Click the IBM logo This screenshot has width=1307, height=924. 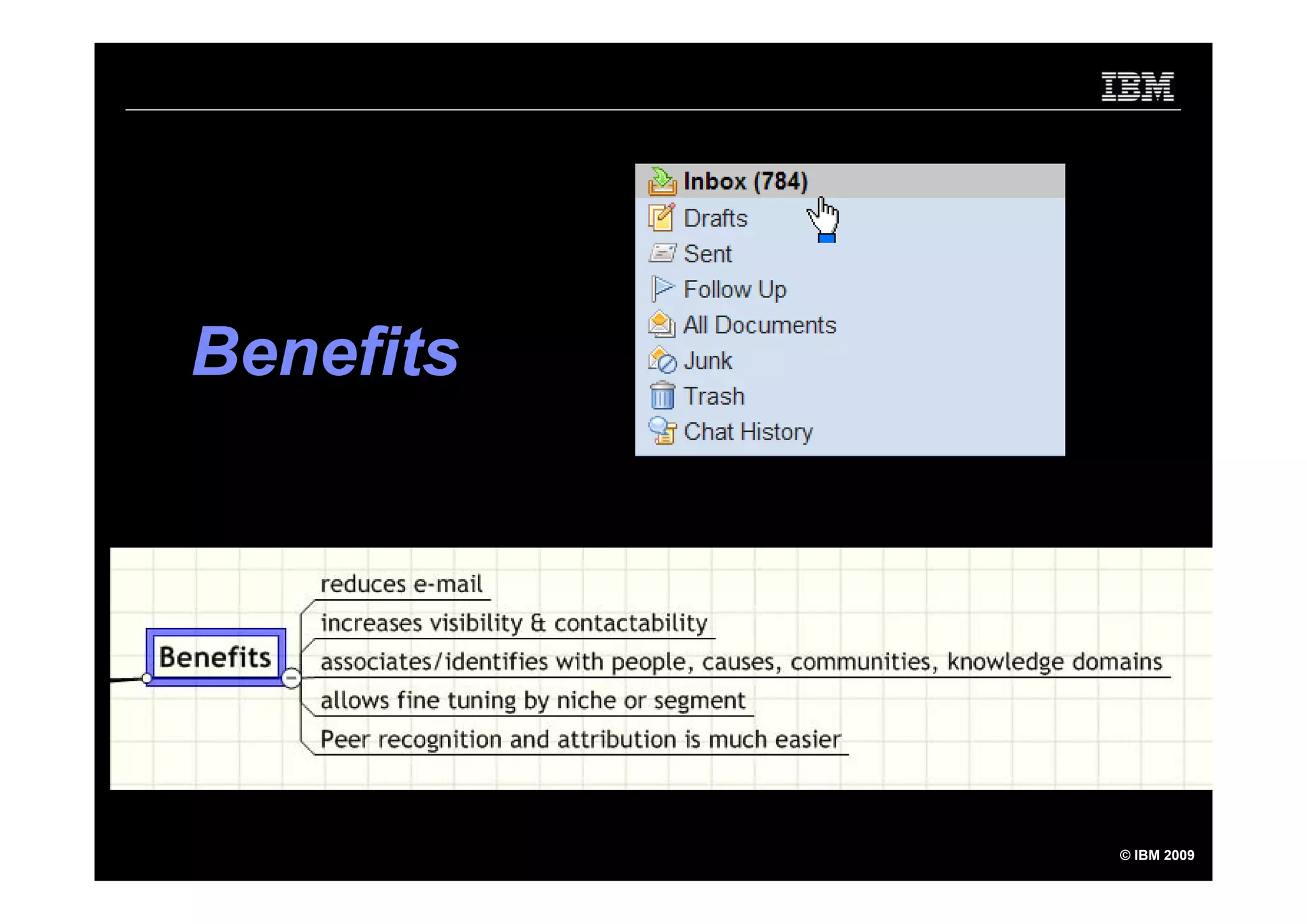coord(1137,87)
